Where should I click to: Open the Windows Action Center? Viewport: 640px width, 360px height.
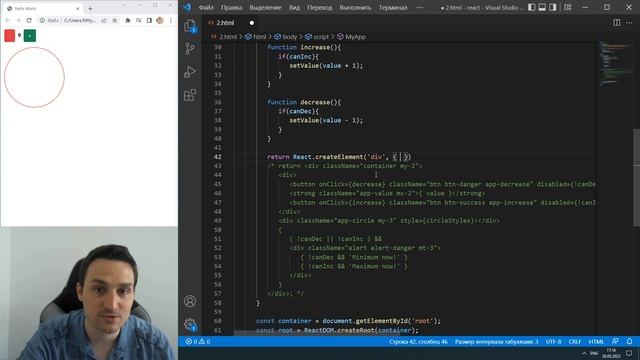pos(629,353)
